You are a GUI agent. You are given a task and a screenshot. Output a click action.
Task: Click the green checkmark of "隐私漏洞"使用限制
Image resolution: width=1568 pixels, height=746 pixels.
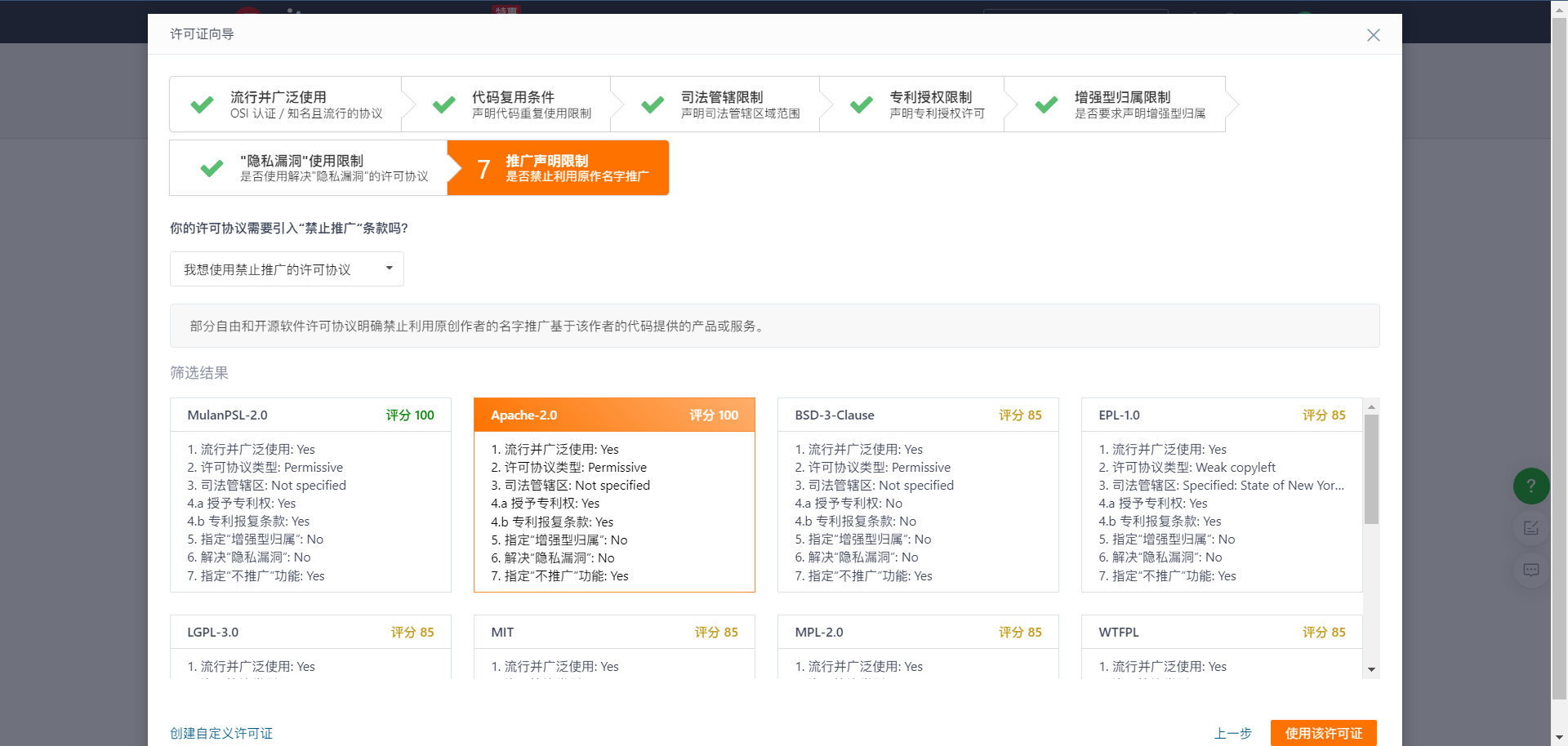point(212,168)
